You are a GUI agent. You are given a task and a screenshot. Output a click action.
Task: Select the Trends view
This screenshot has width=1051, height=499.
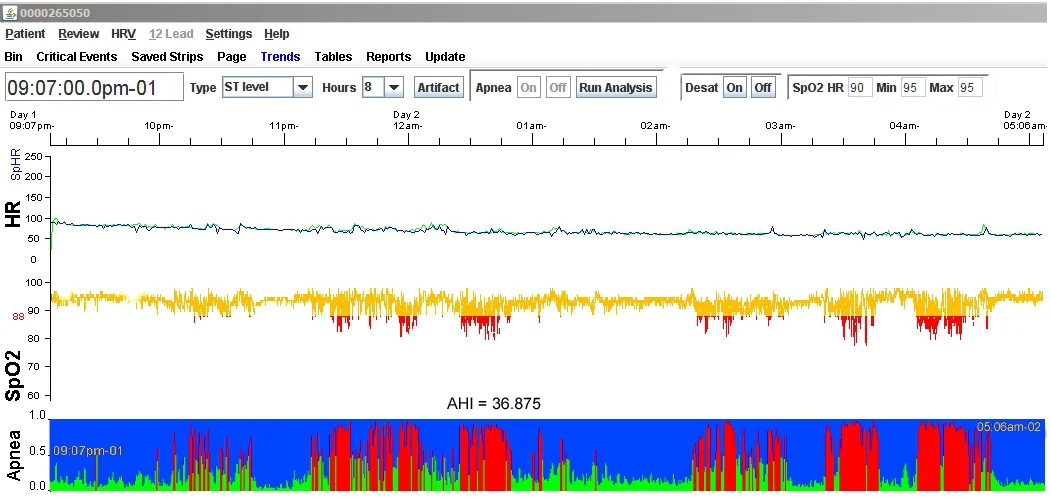[280, 57]
